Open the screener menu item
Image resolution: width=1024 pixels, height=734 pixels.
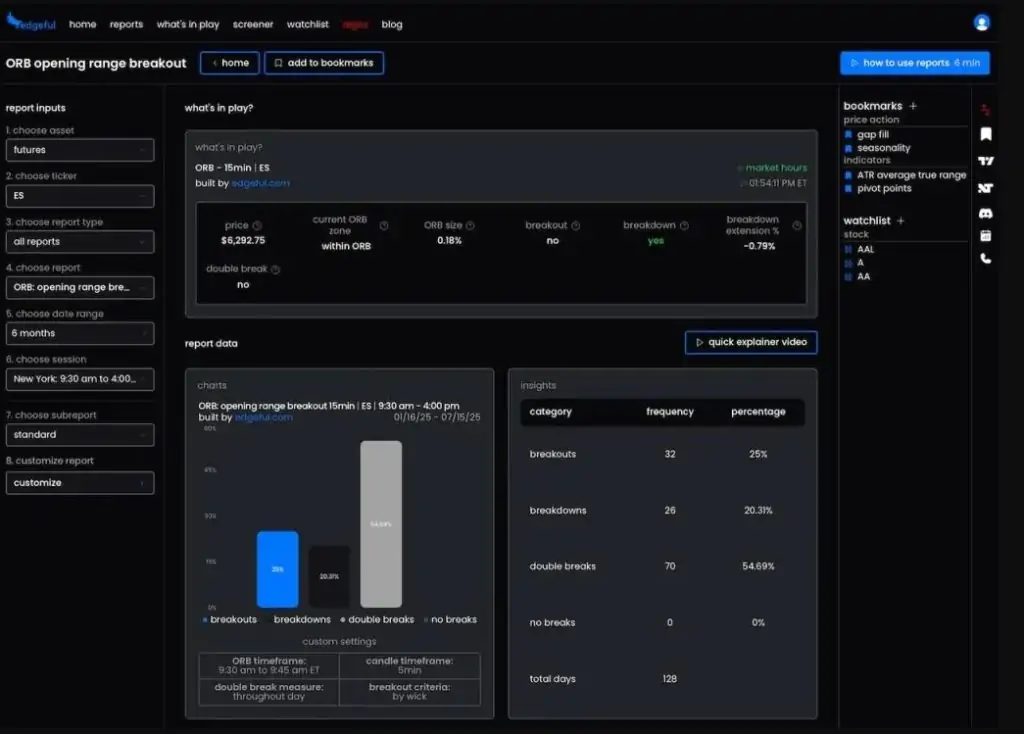click(x=253, y=24)
